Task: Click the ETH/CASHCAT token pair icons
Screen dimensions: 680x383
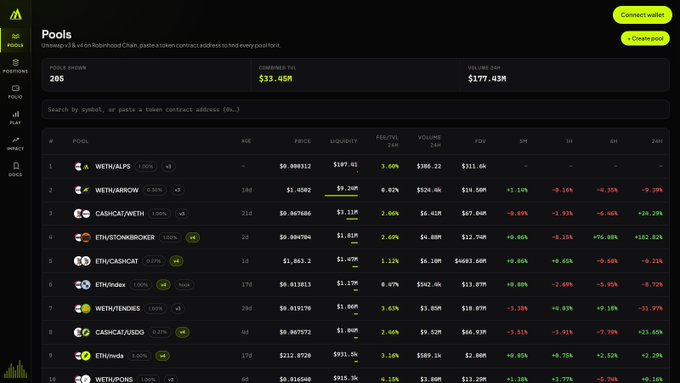Action: (82, 261)
